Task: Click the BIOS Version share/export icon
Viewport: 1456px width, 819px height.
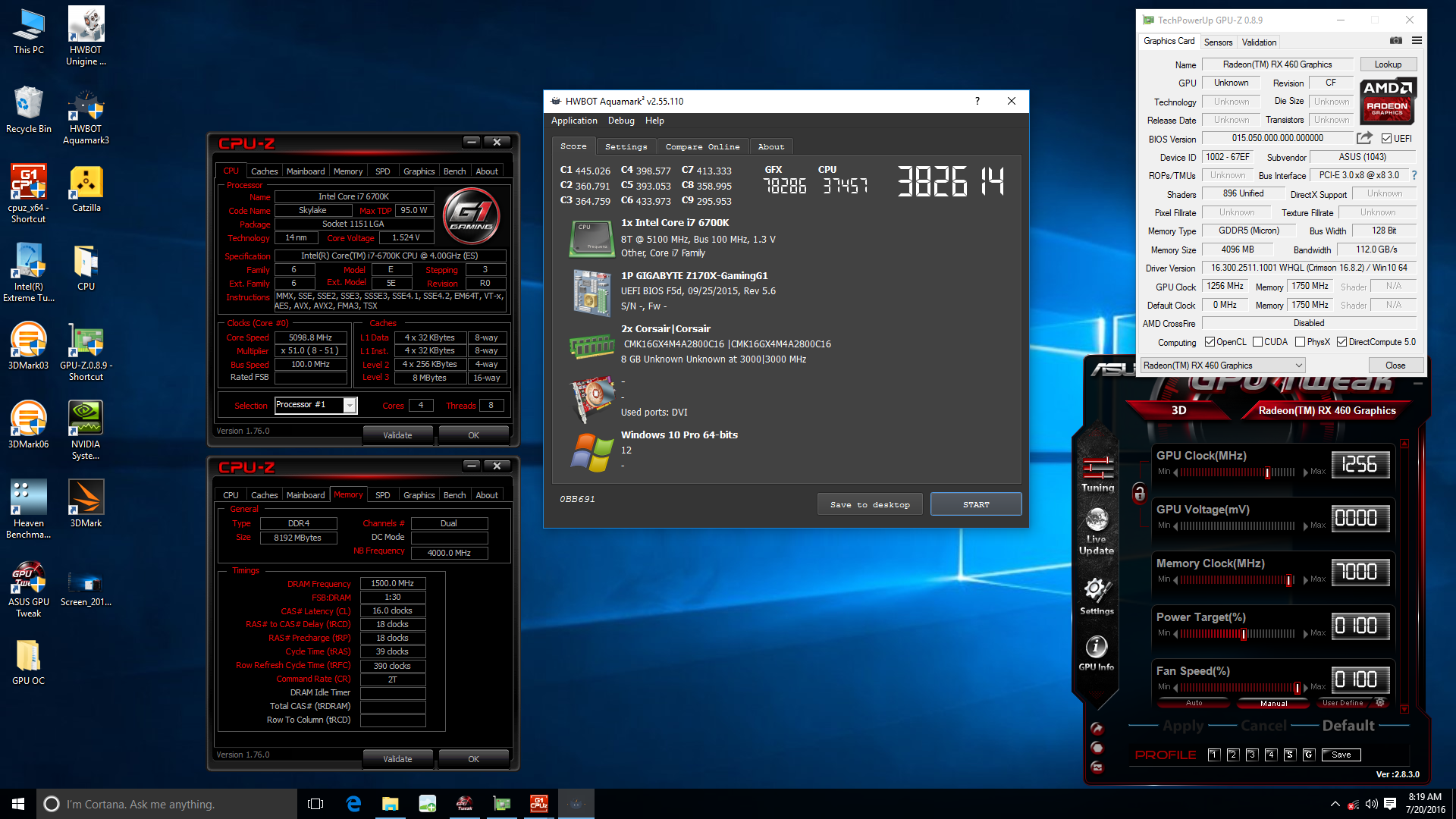Action: coord(1364,138)
